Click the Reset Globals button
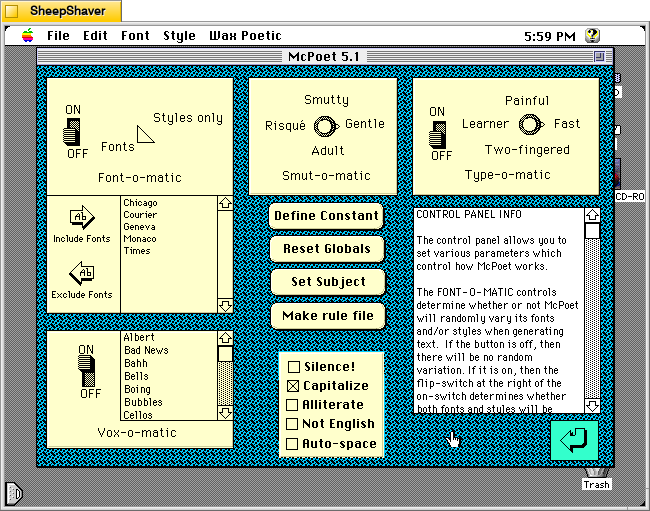 327,249
